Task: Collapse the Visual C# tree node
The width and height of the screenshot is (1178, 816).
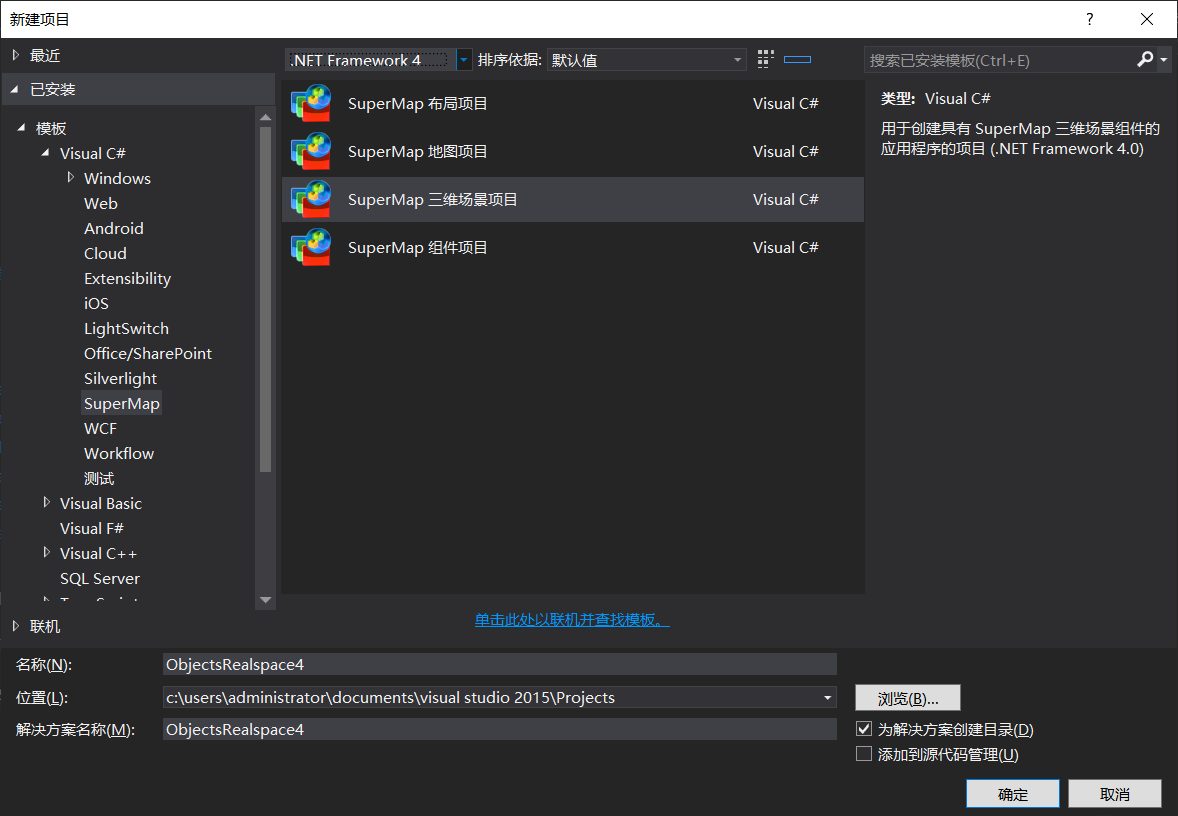Action: pos(45,153)
